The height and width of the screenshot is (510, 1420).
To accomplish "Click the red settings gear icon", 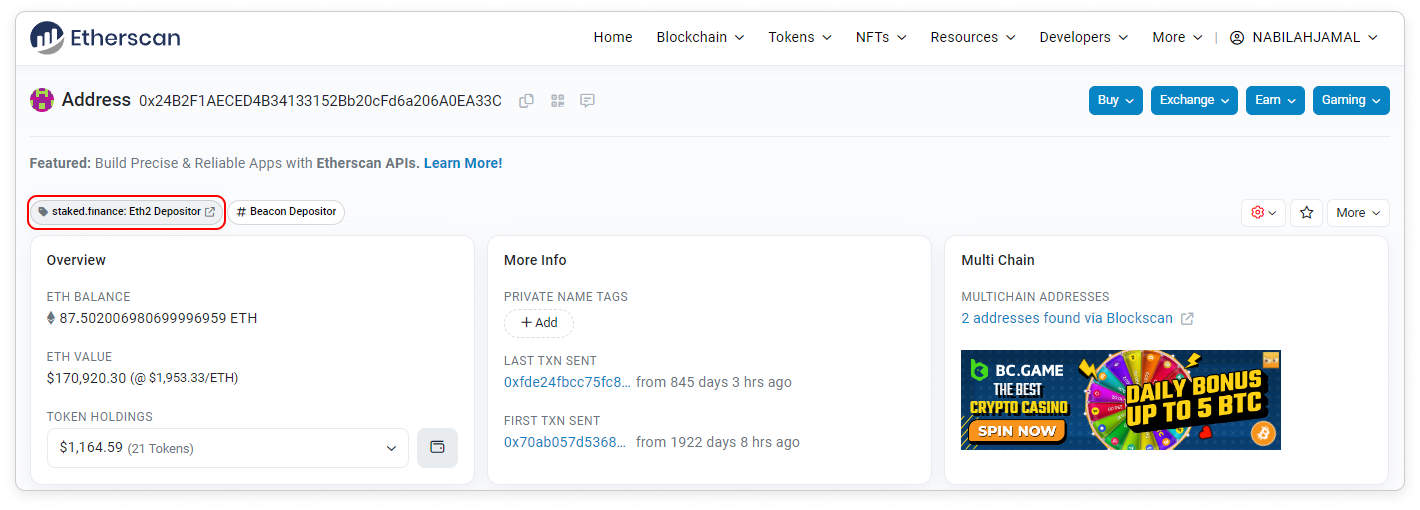I will [x=1263, y=212].
